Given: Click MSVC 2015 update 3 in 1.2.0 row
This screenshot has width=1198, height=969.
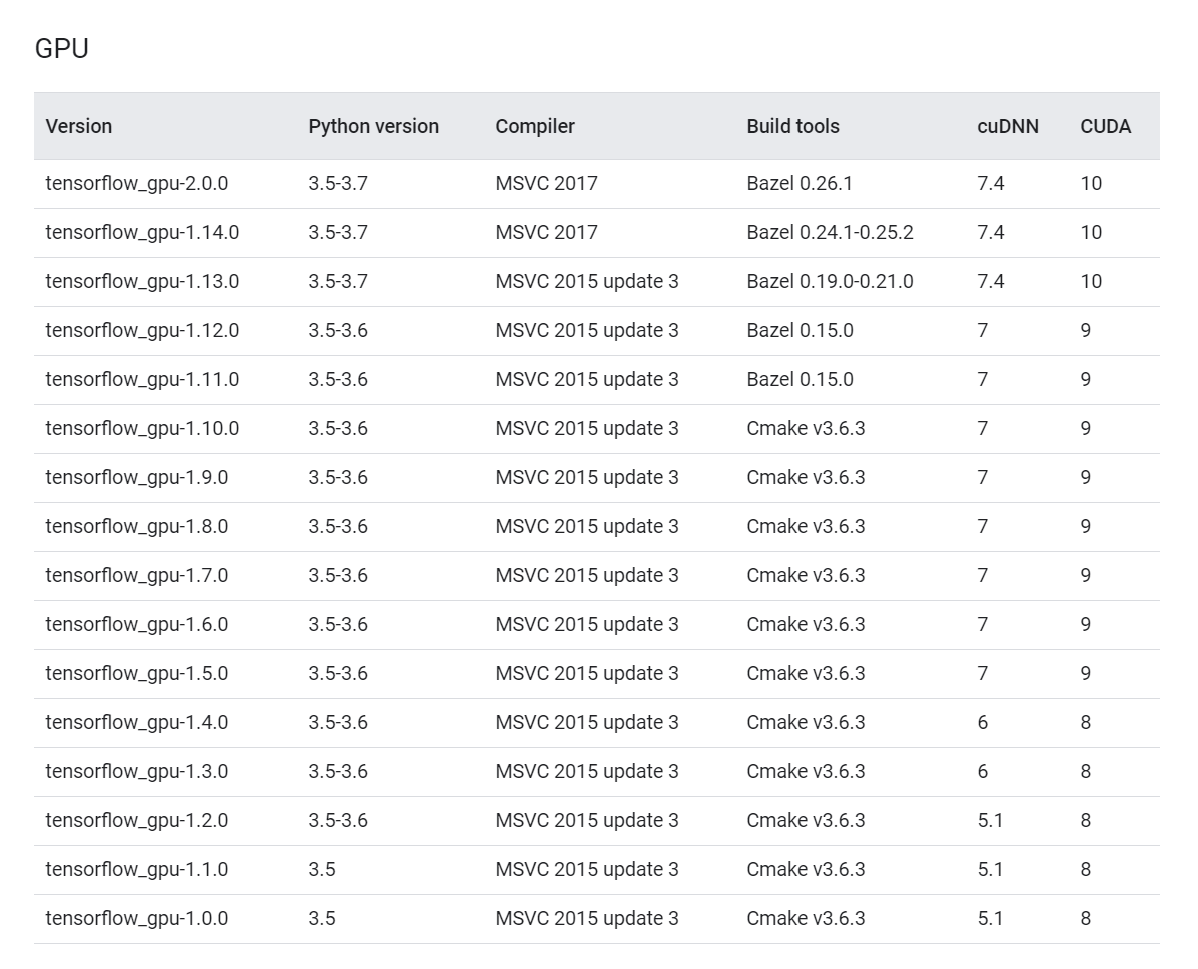Looking at the screenshot, I should coord(587,820).
